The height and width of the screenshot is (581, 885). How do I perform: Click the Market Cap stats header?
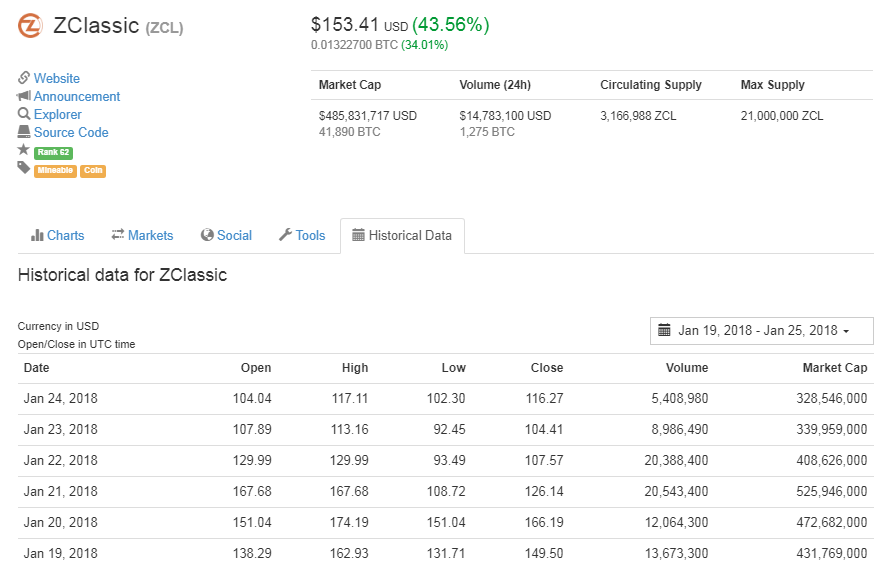(350, 85)
